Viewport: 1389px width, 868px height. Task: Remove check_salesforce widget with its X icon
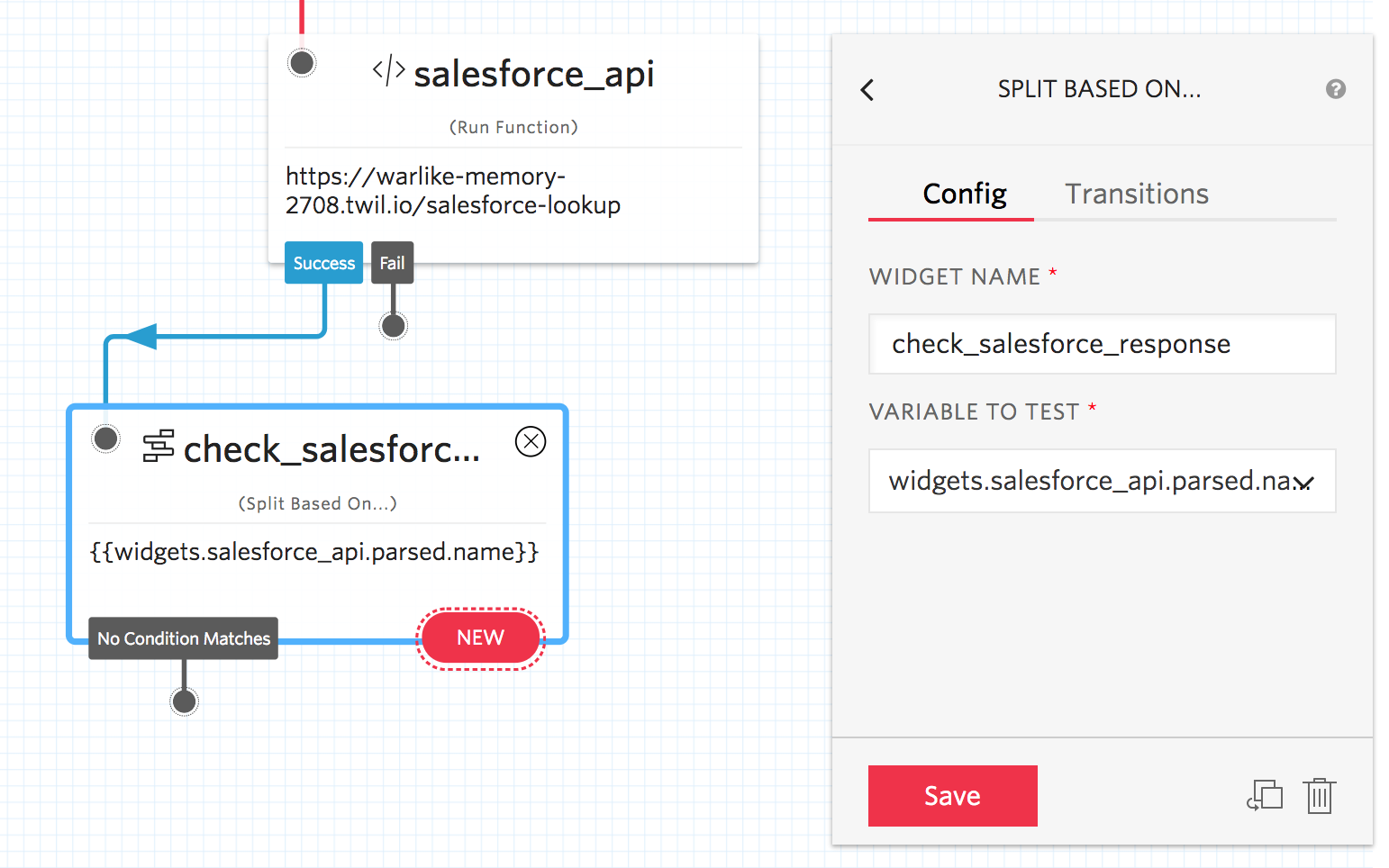531,441
